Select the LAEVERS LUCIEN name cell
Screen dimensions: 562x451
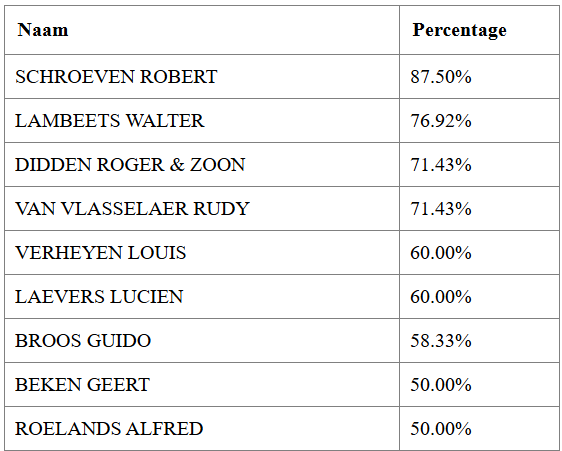[202, 296]
